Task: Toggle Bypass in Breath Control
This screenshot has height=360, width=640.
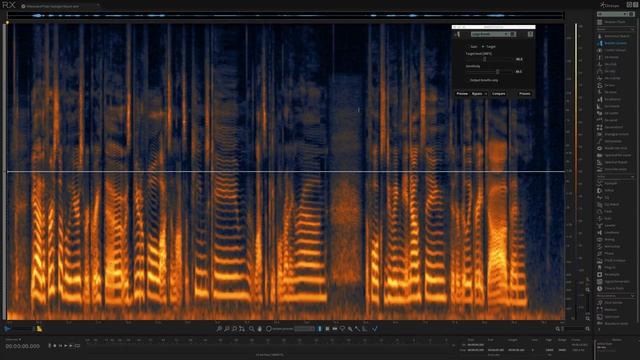Action: pos(477,93)
